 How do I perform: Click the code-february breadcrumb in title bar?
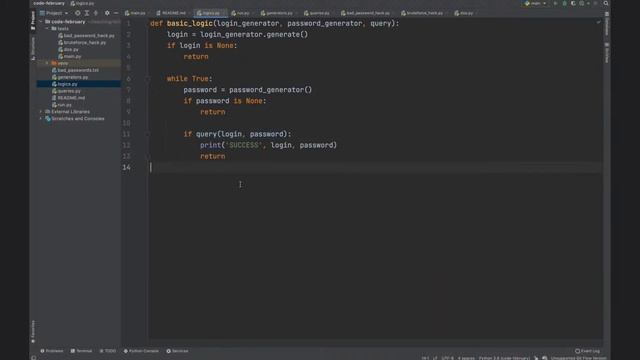pos(49,3)
